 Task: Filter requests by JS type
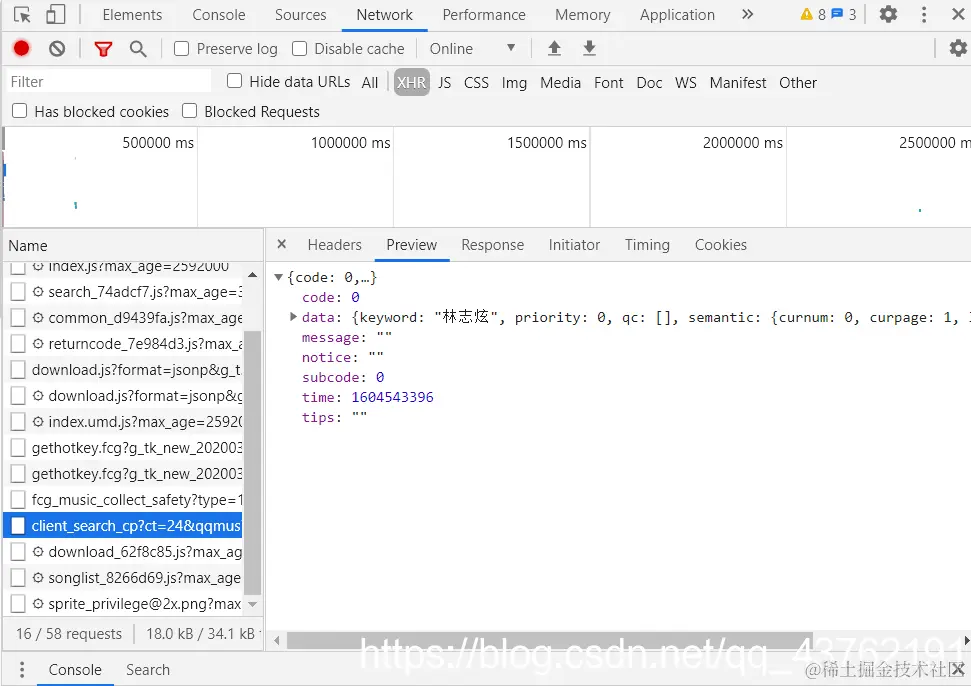point(445,82)
